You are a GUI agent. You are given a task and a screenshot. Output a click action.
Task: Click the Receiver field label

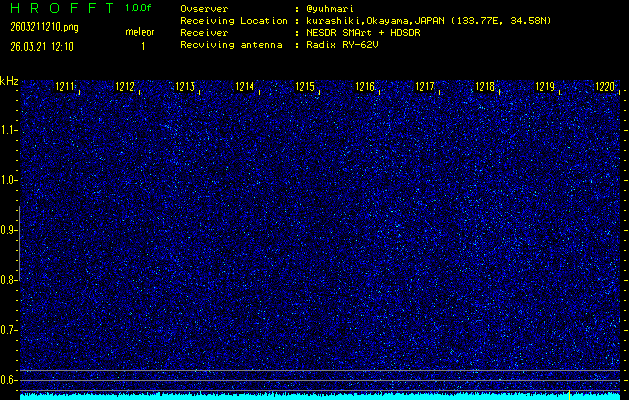(x=204, y=33)
